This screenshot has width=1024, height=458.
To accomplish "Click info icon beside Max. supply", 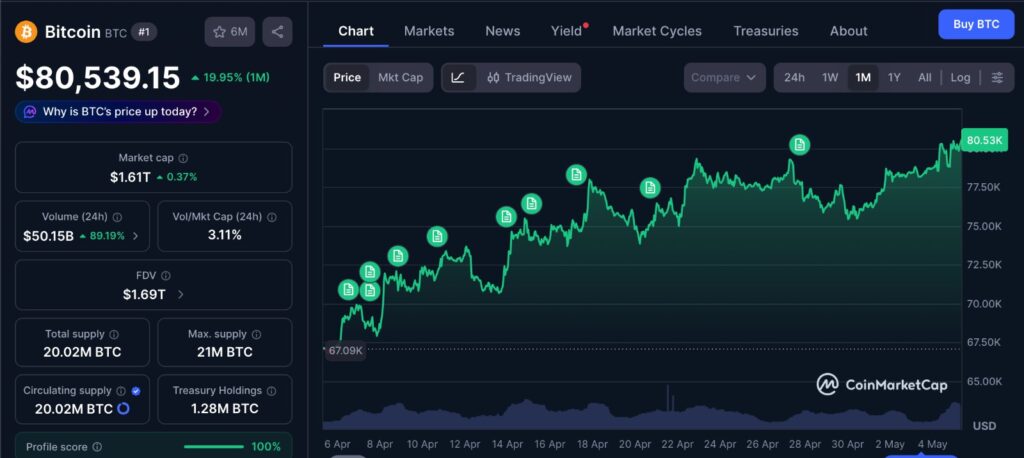I will (256, 334).
